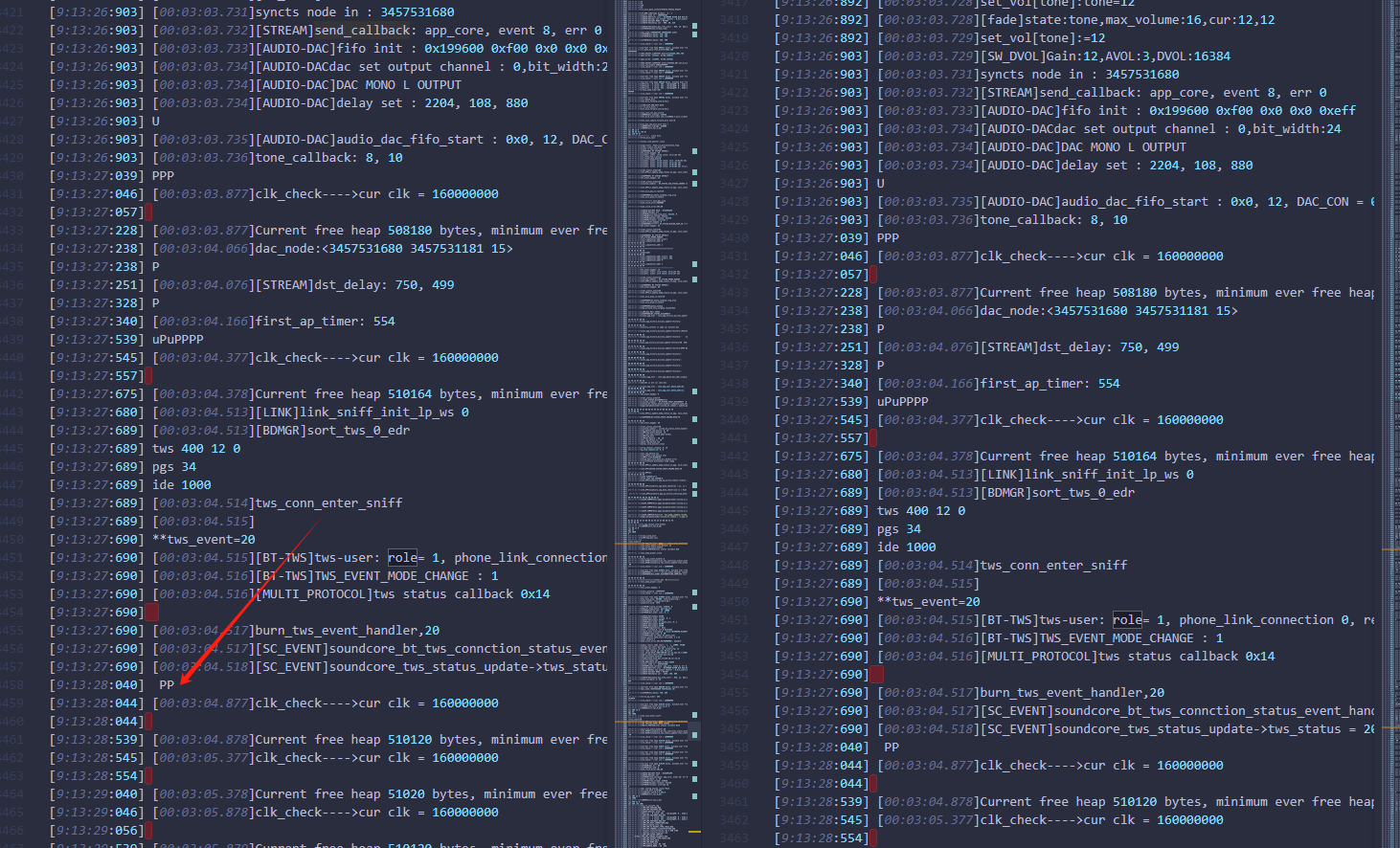
Task: Click '[BDMGR]sort_tws_0_edr' in left pane
Action: click(x=333, y=430)
